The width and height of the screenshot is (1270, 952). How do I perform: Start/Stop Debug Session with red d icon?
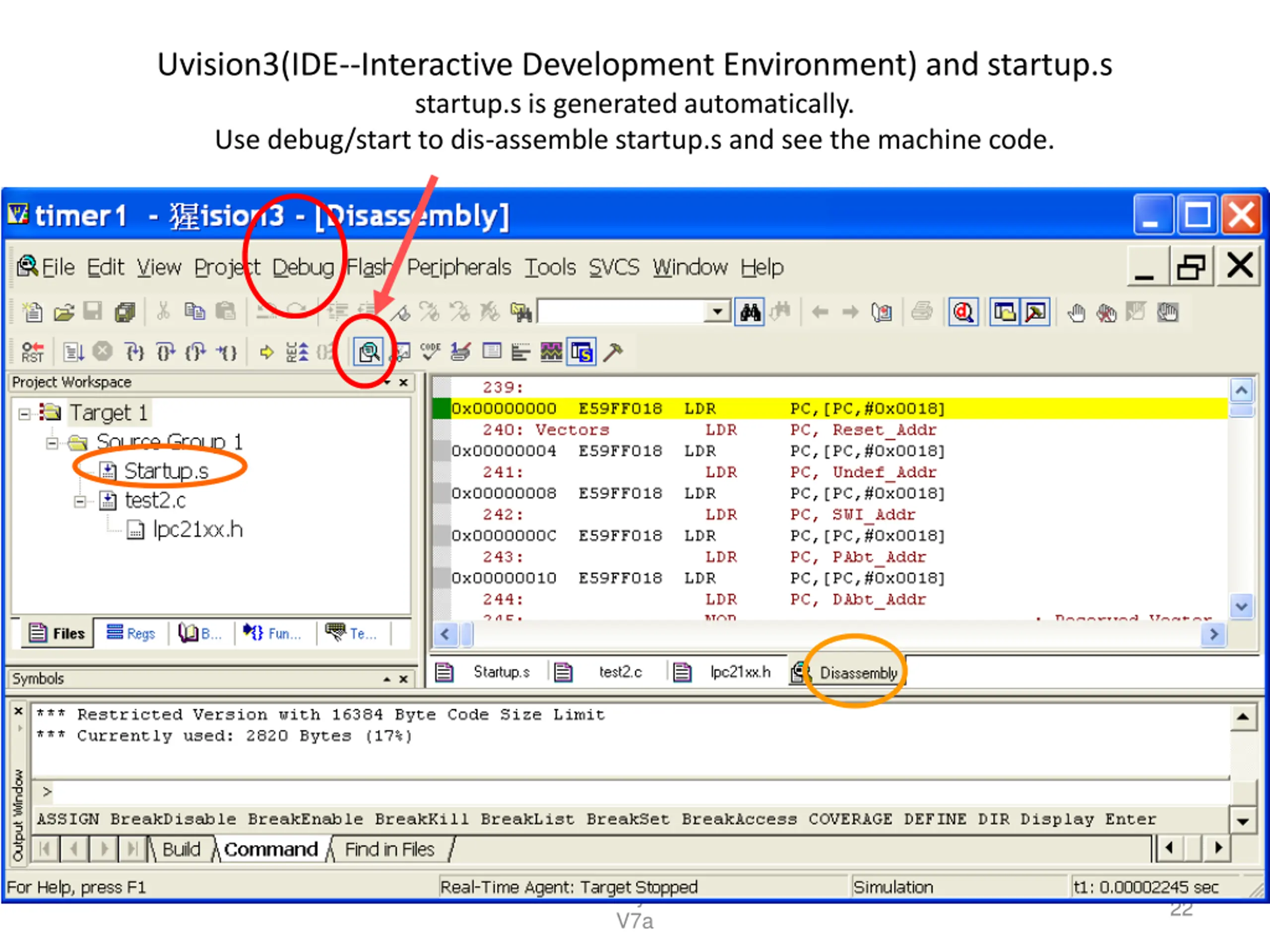[x=963, y=312]
